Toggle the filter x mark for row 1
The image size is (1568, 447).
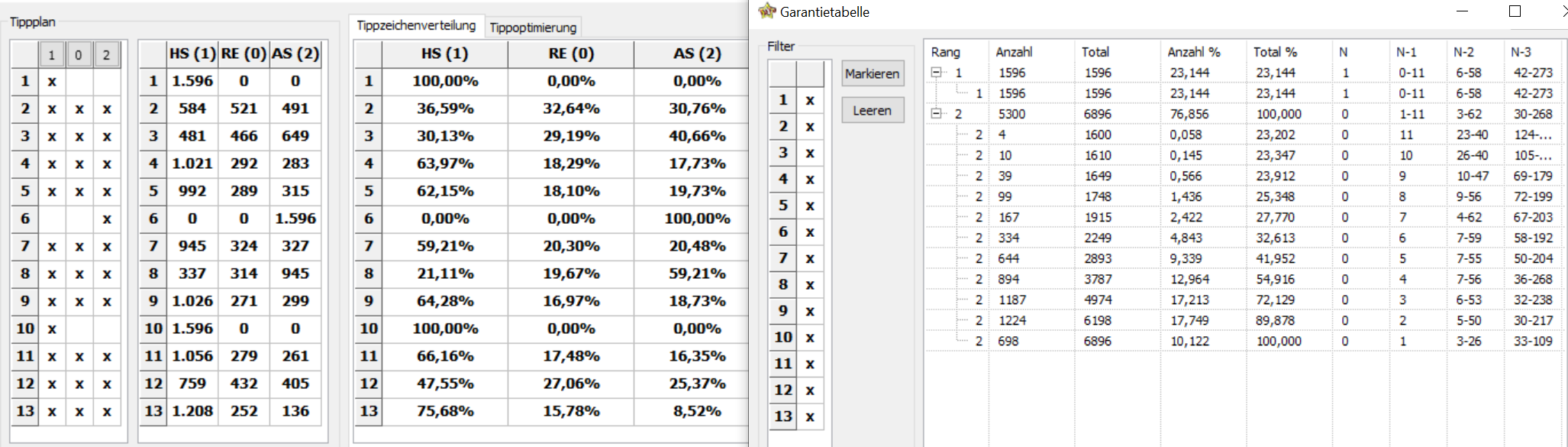[810, 100]
